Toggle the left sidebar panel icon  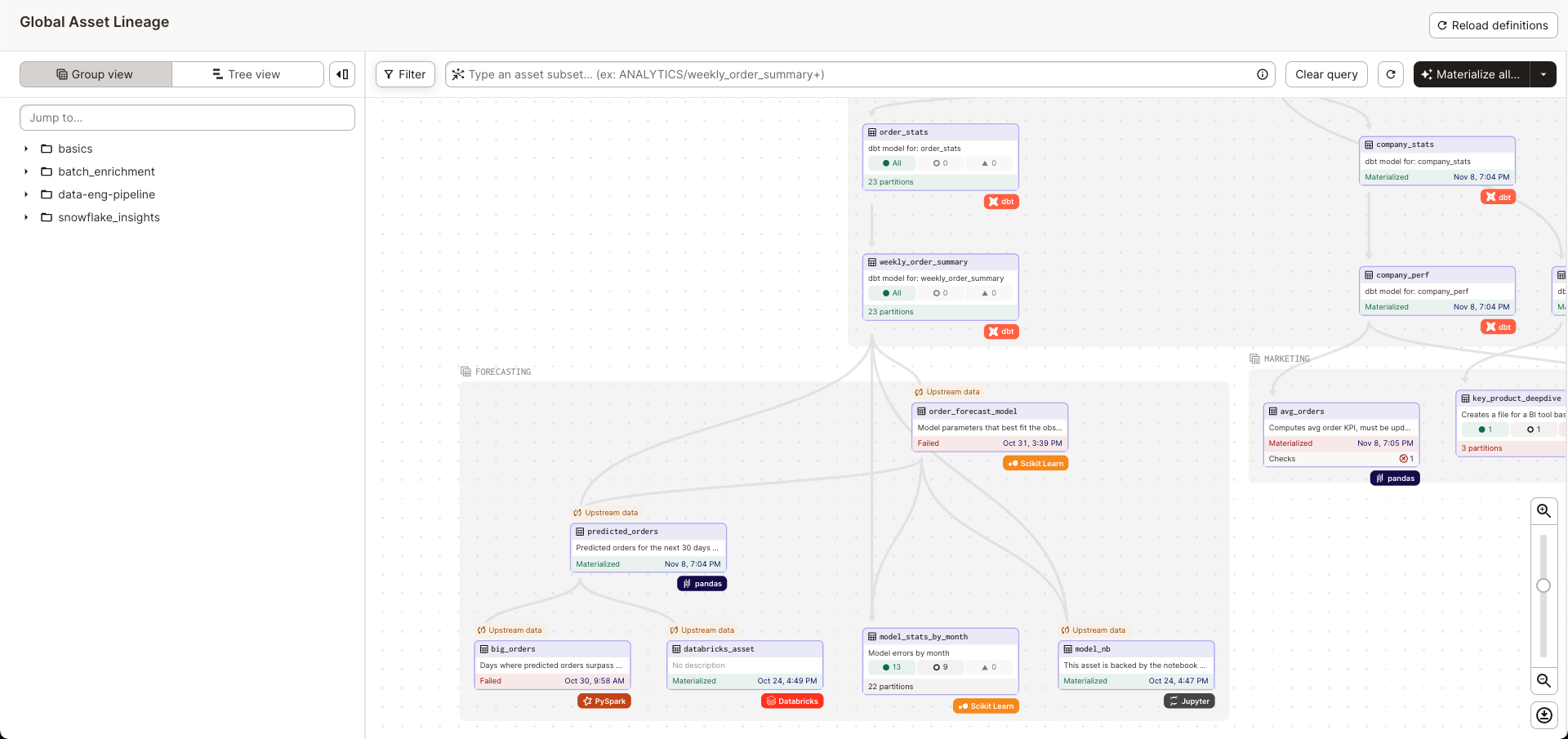pyautogui.click(x=343, y=74)
